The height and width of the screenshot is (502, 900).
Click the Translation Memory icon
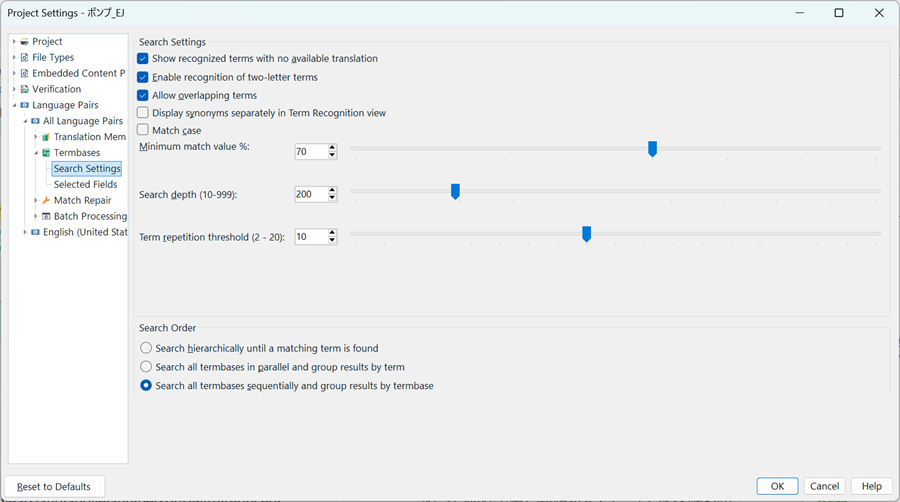coord(46,137)
